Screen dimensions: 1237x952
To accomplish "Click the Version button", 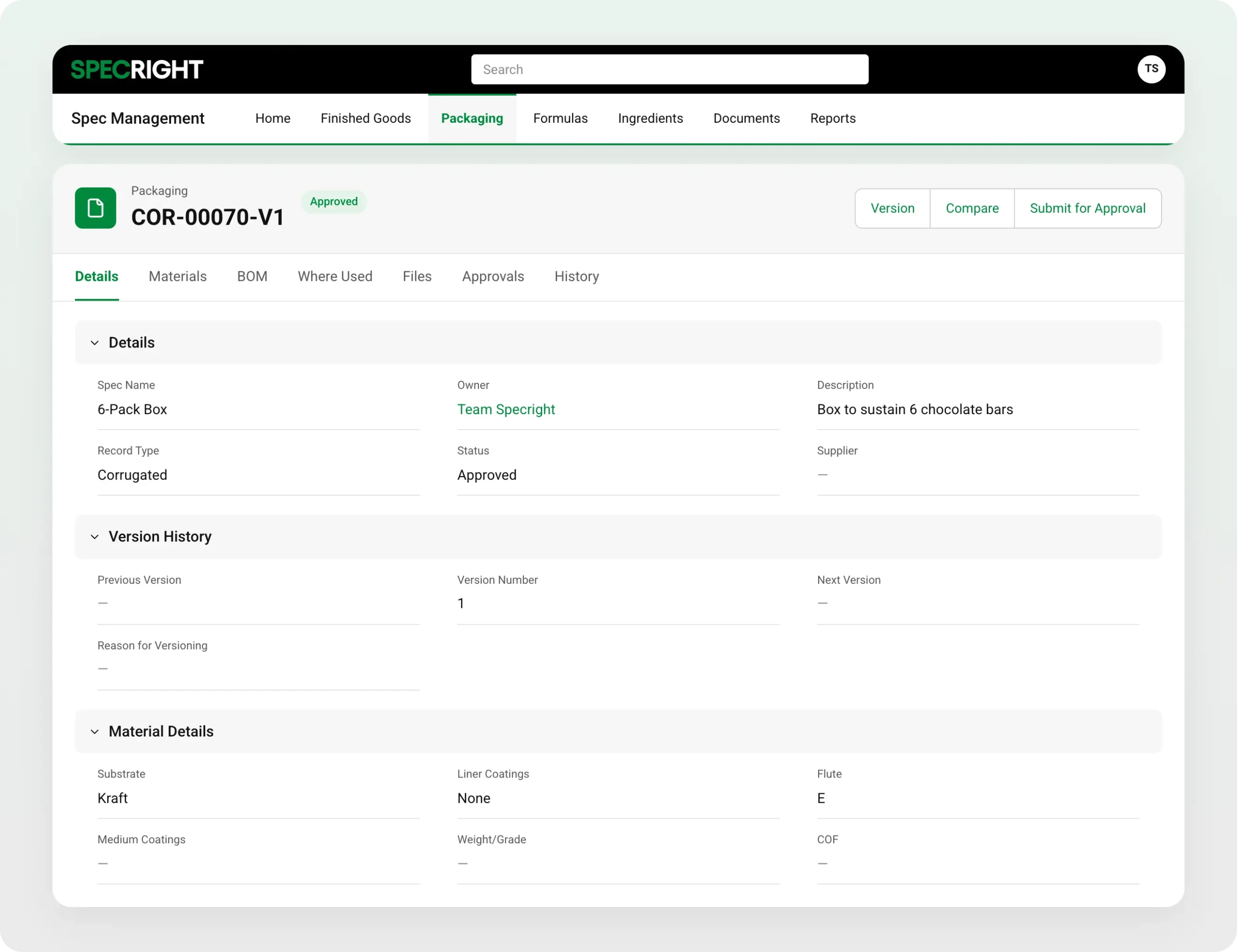I will tap(892, 208).
